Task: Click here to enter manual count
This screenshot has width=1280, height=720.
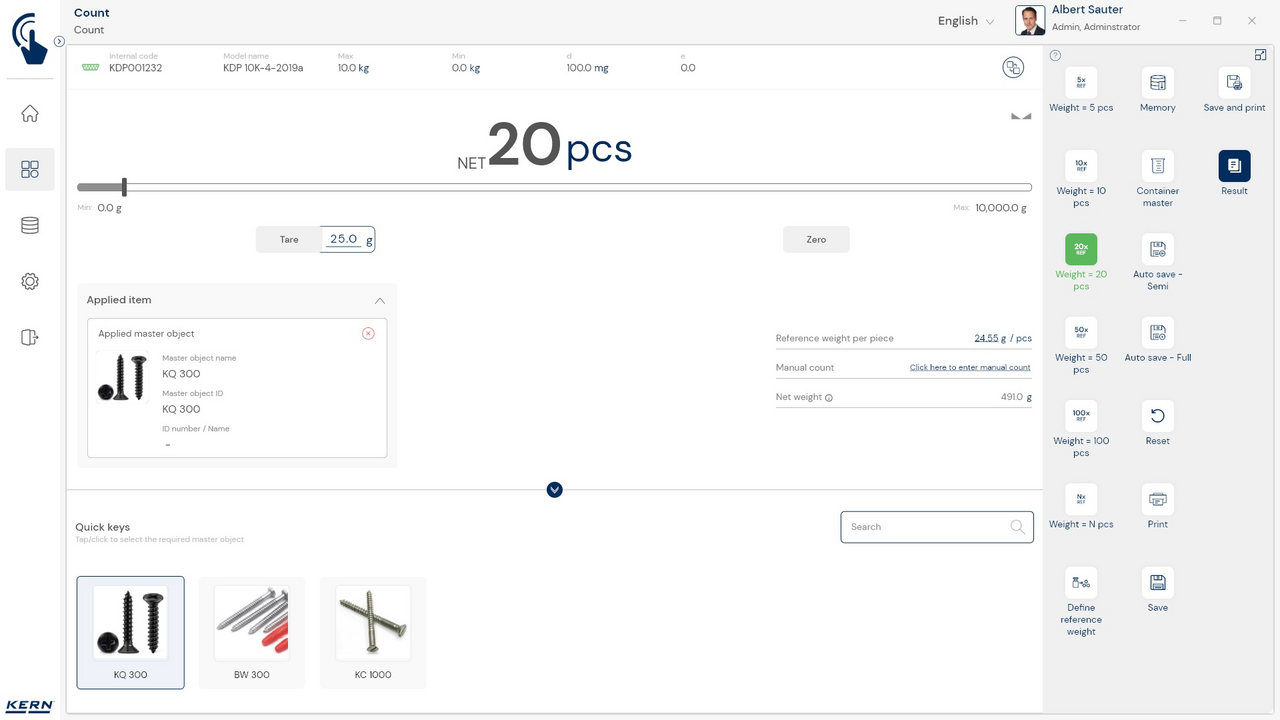Action: [969, 368]
